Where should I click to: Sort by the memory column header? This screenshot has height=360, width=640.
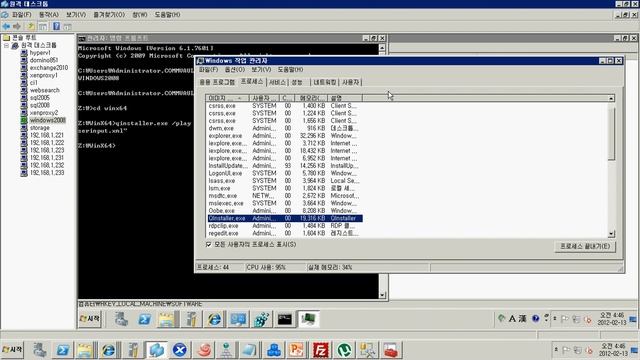(x=310, y=98)
